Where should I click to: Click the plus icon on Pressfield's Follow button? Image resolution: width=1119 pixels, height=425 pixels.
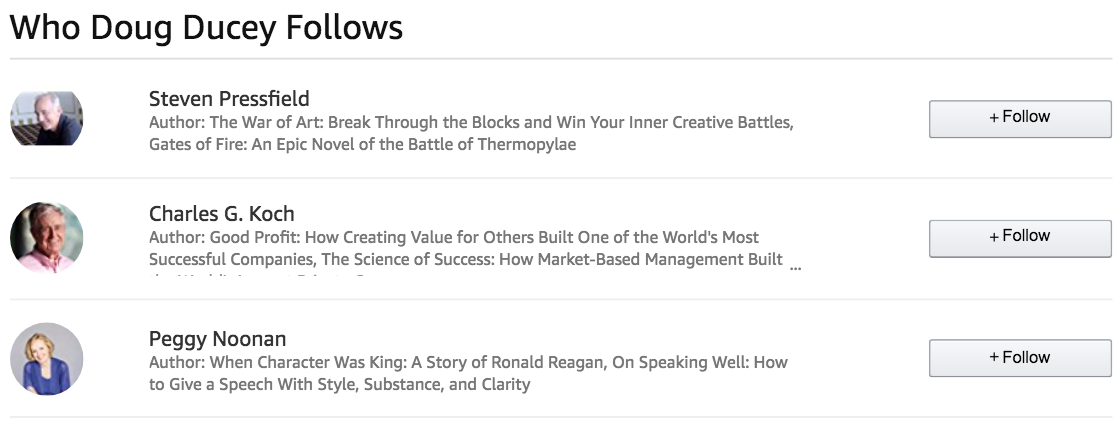tap(994, 118)
